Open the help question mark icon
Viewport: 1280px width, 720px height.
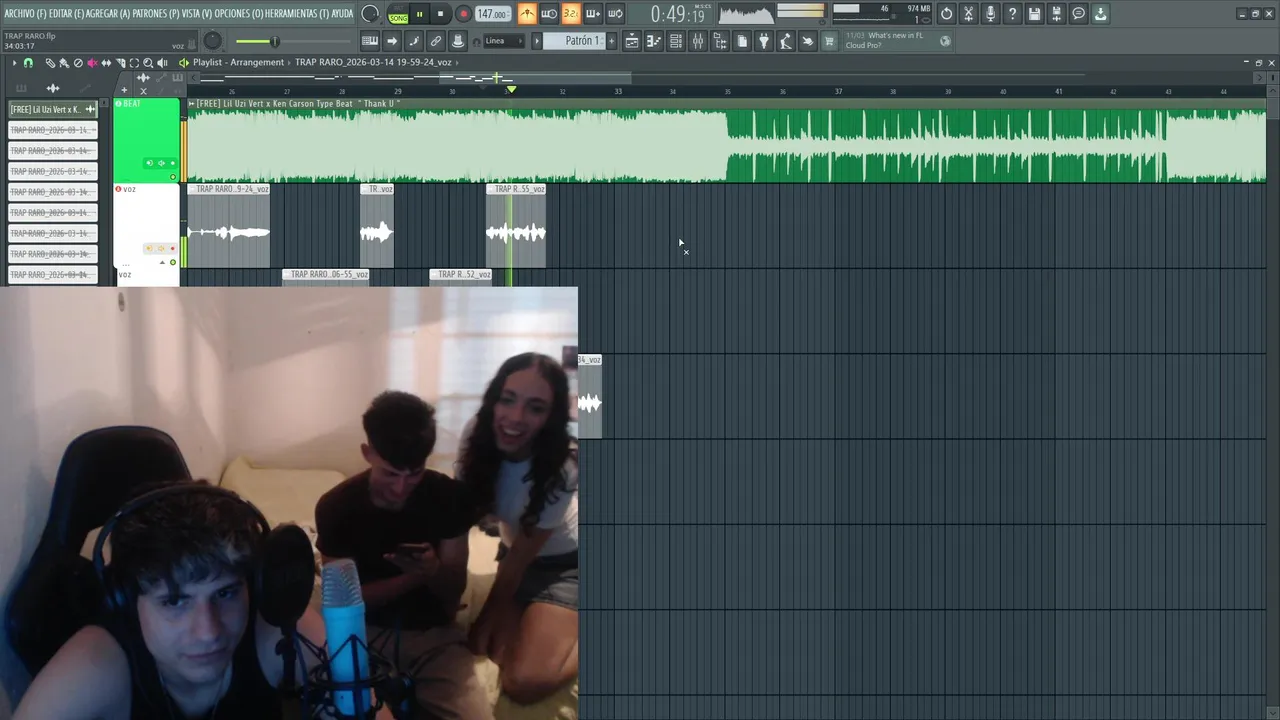pyautogui.click(x=1013, y=14)
